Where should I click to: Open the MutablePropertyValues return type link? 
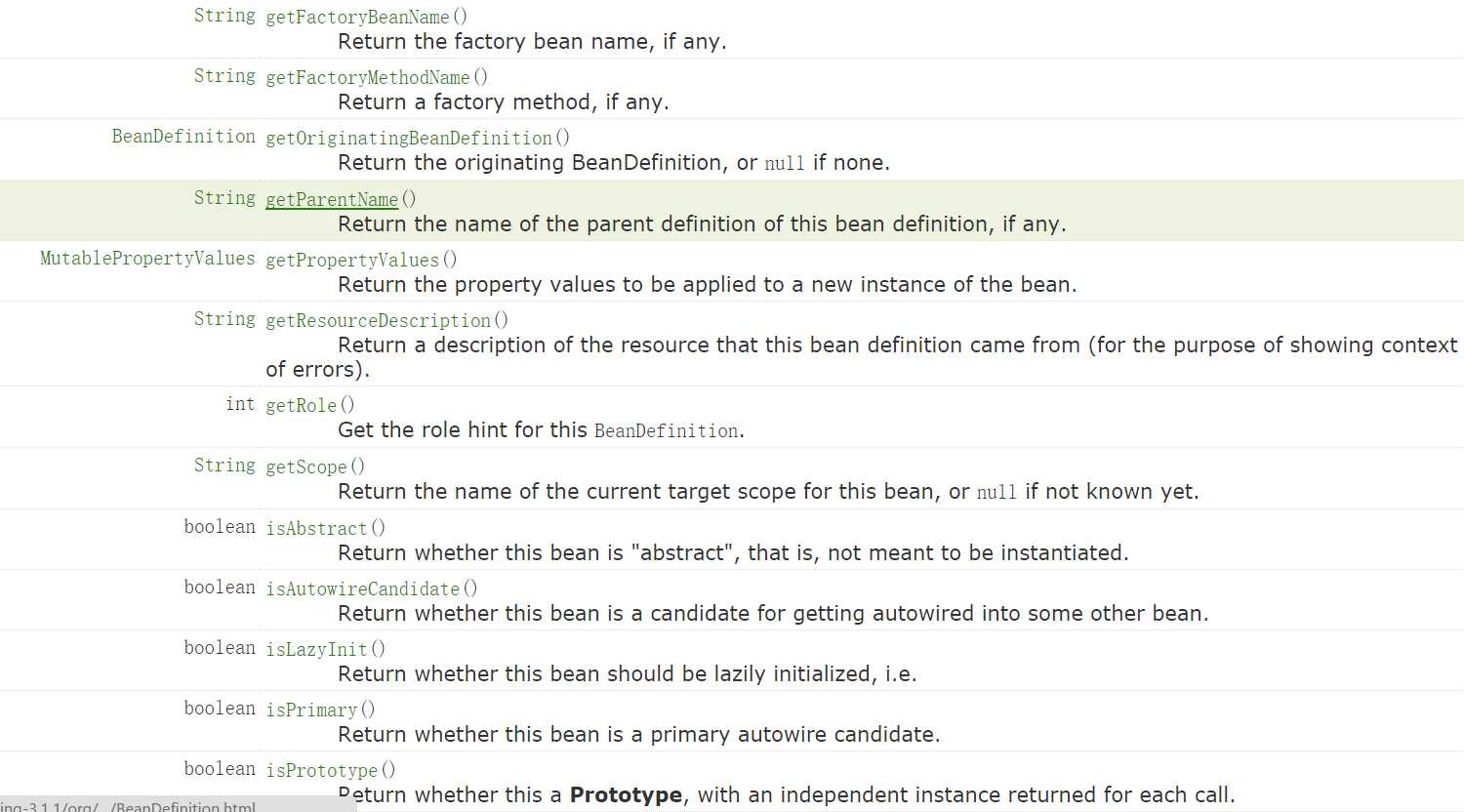147,258
